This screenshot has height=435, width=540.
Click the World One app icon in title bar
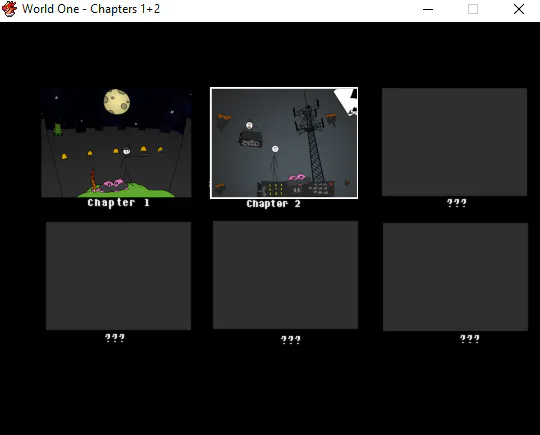[x=9, y=9]
